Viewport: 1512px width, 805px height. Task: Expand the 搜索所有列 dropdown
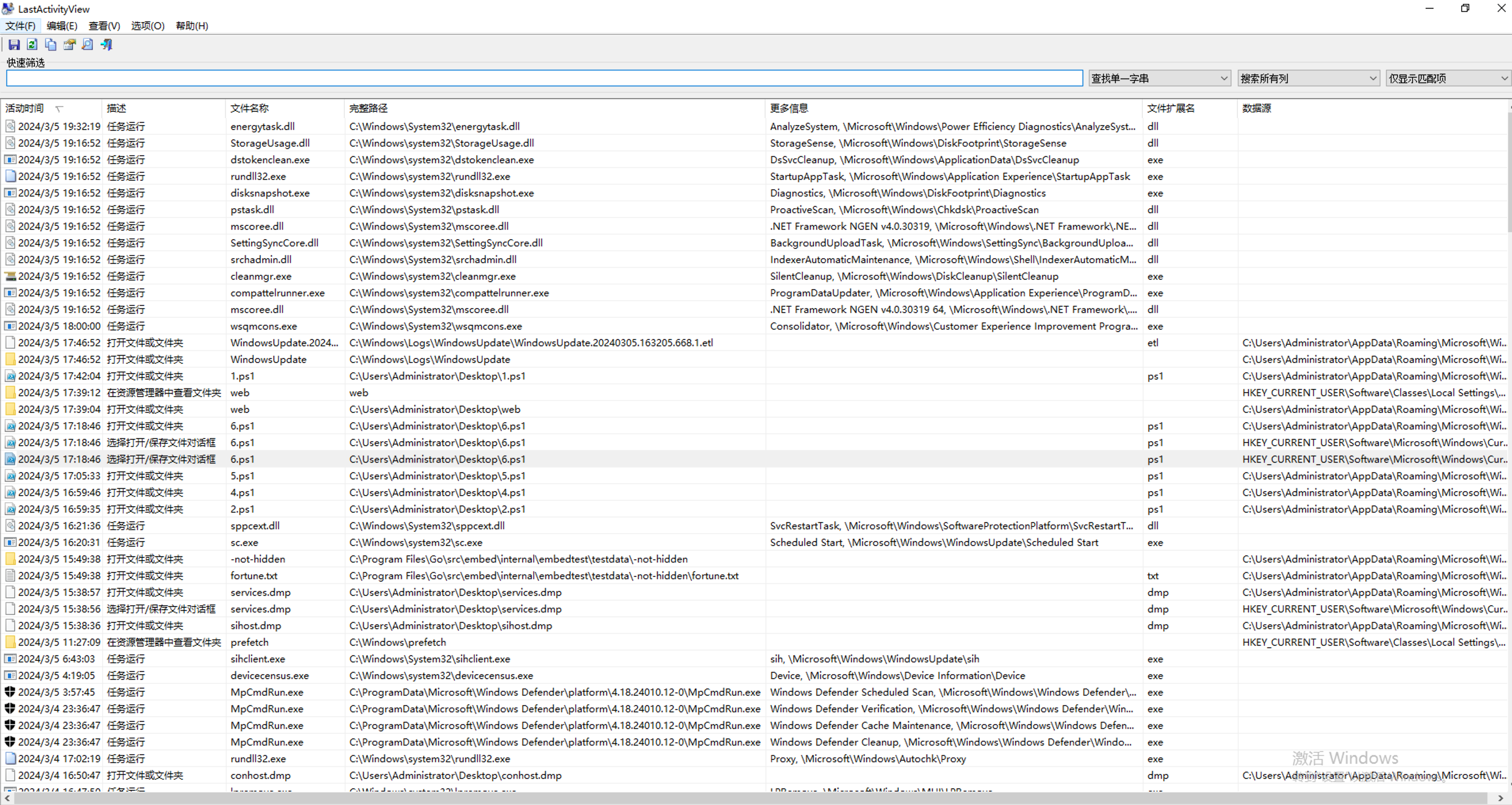point(1308,78)
